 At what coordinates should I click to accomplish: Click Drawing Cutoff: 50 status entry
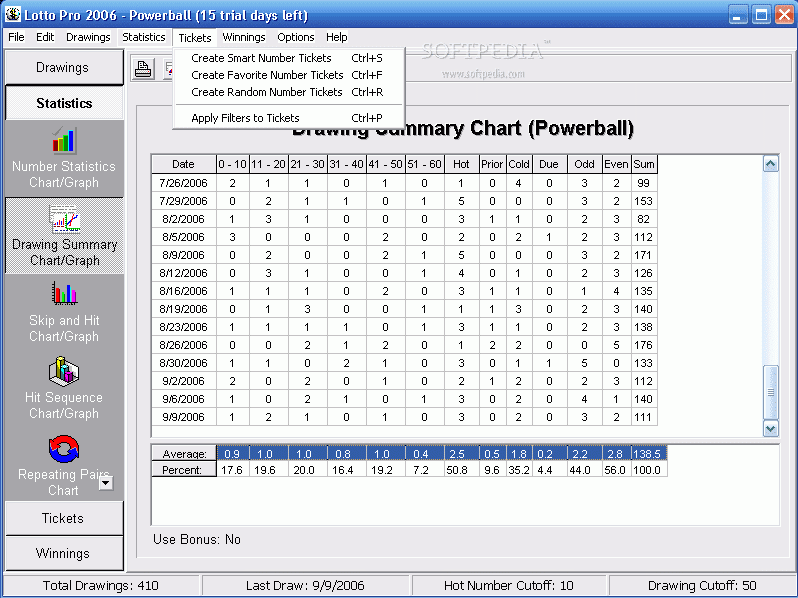(x=702, y=586)
